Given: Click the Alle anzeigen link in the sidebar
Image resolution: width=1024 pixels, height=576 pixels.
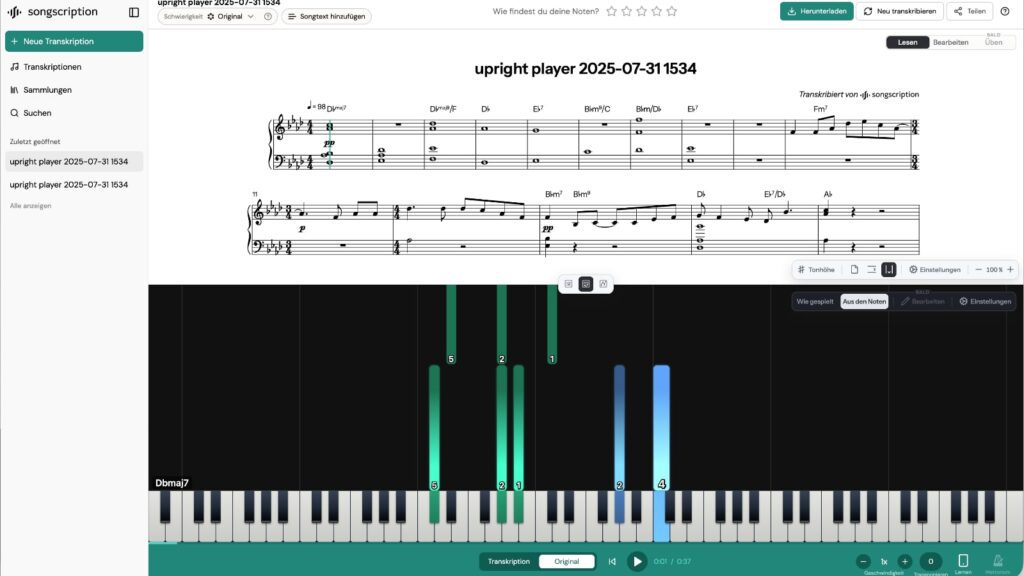Looking at the screenshot, I should click(31, 206).
